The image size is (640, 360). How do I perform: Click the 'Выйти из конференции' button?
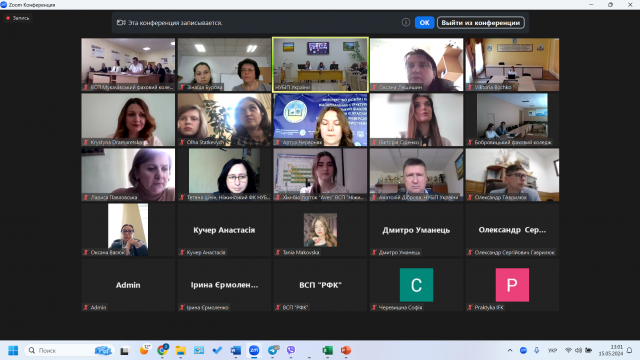tap(481, 22)
